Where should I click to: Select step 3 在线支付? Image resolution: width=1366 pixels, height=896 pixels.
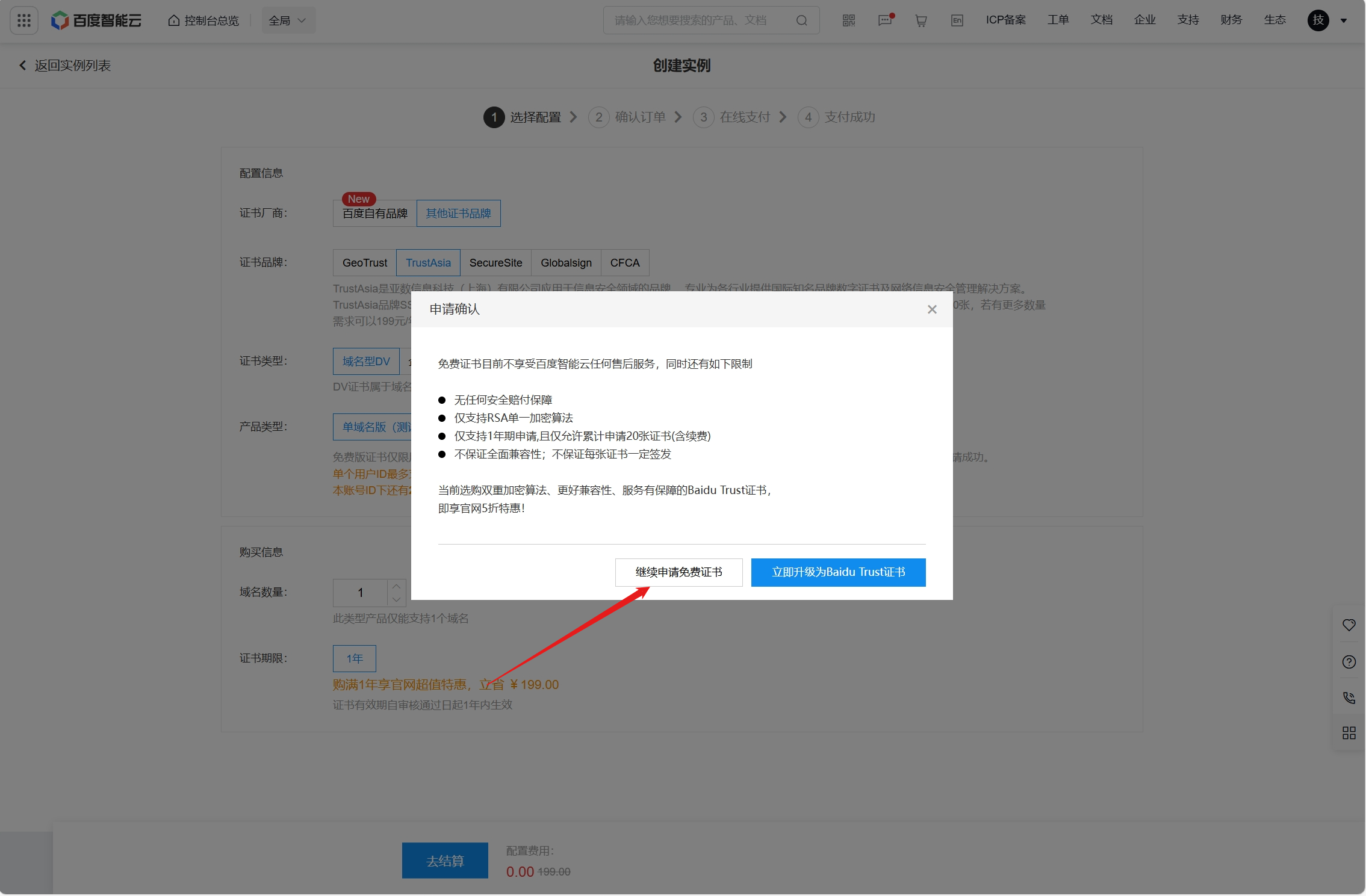[731, 117]
